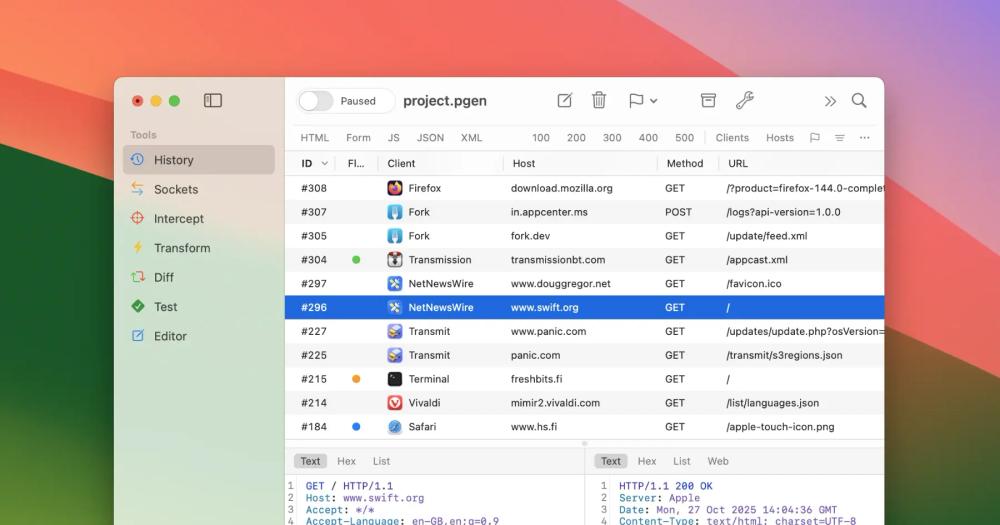This screenshot has width=1000, height=525.
Task: Open the flag dropdown chevron
Action: pos(654,101)
